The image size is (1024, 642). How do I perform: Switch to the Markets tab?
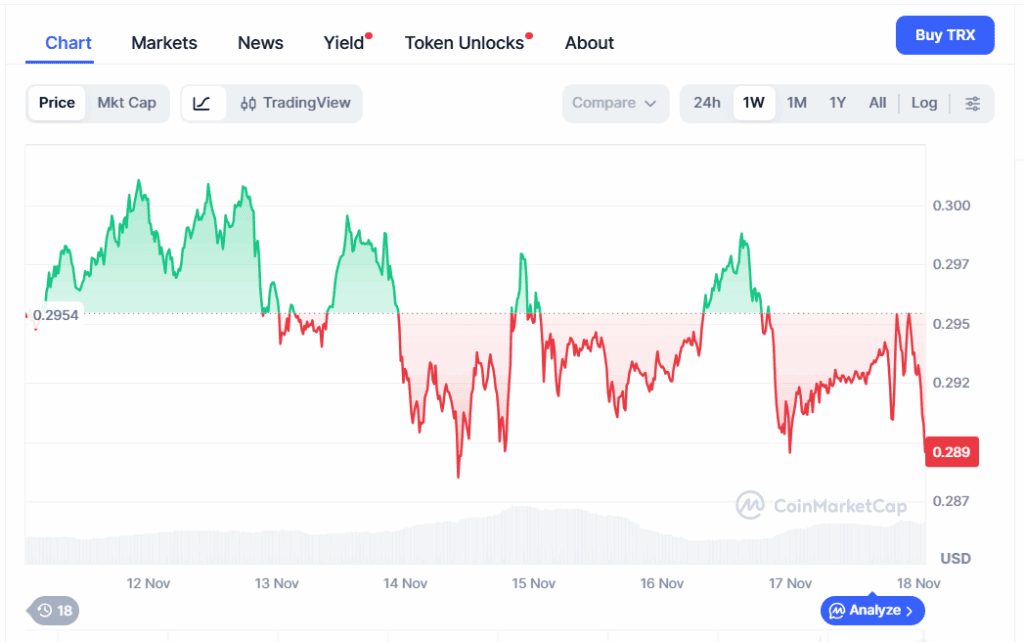164,43
